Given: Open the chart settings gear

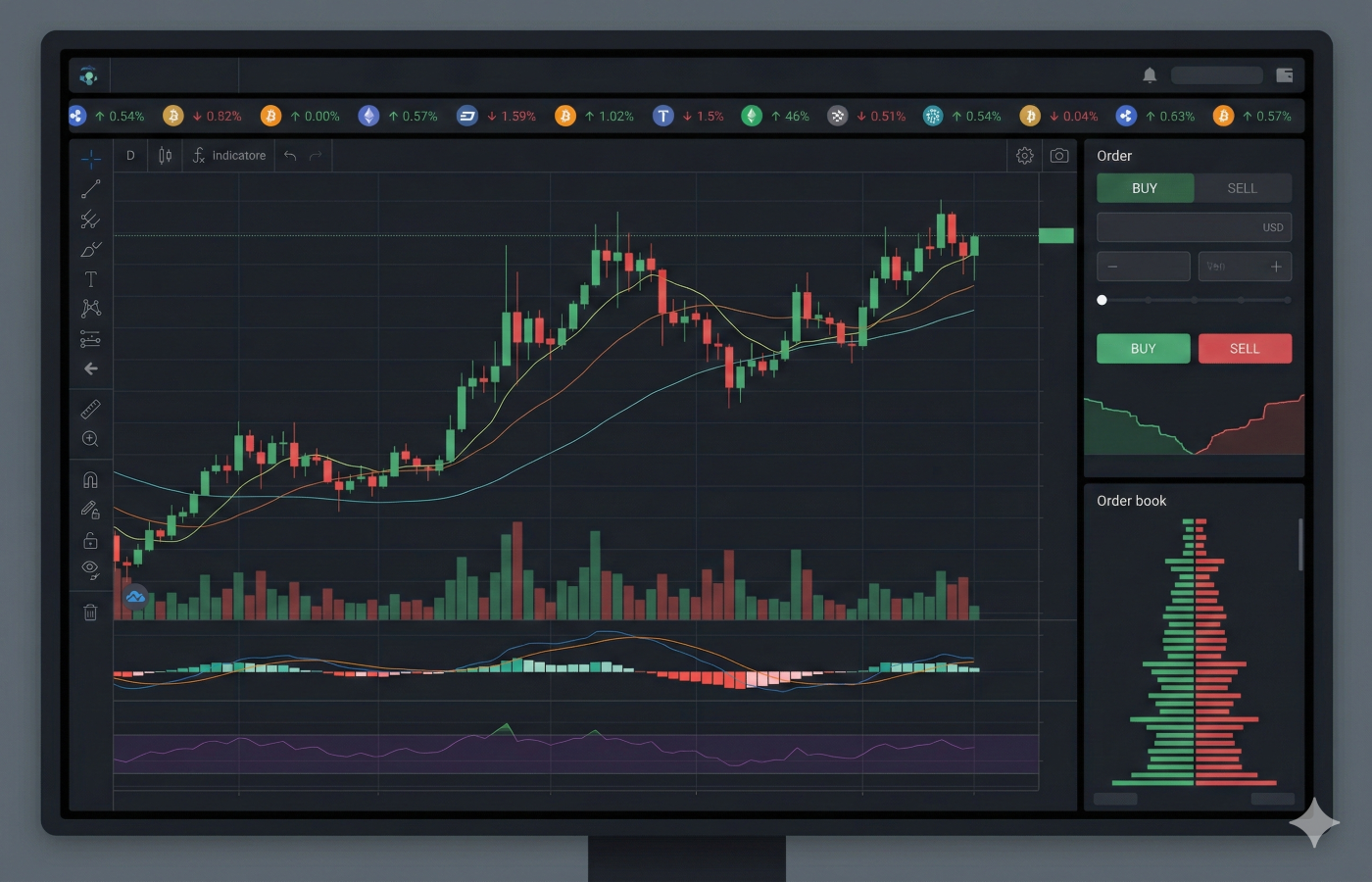Looking at the screenshot, I should 1024,155.
